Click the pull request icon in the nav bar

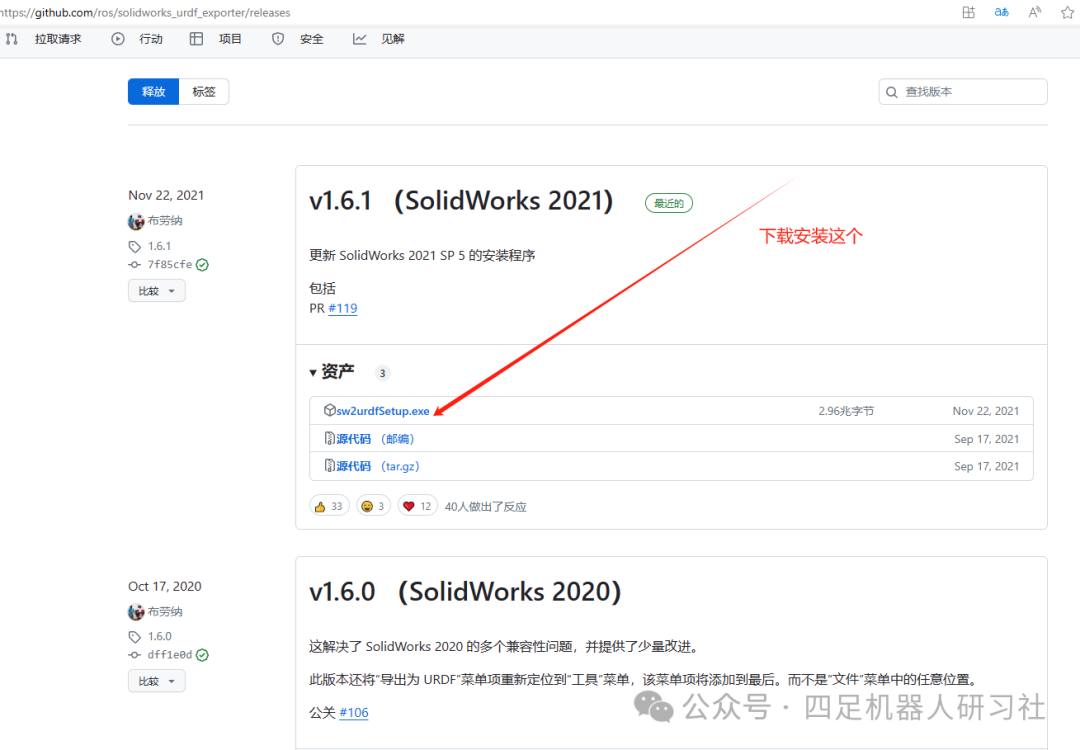[12, 39]
